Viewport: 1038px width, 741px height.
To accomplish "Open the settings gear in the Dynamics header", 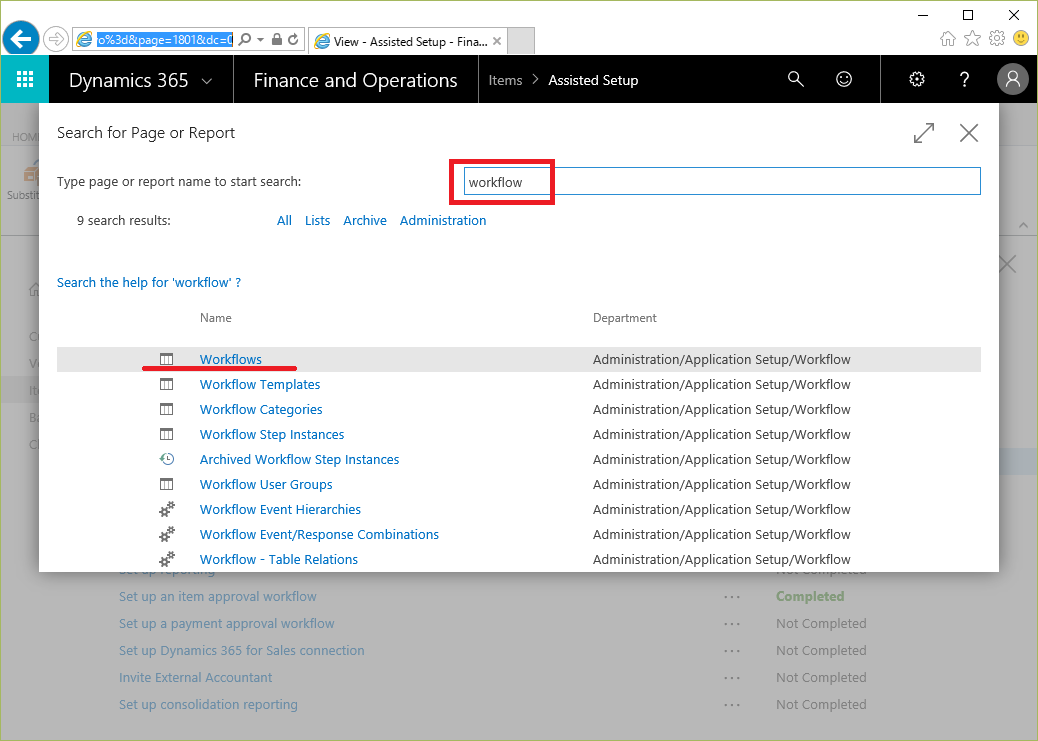I will tap(917, 79).
